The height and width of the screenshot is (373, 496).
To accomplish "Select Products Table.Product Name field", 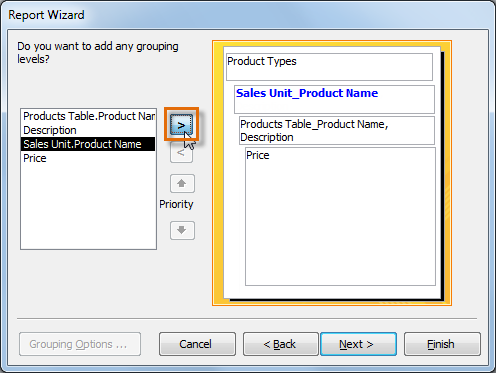I will pyautogui.click(x=88, y=116).
